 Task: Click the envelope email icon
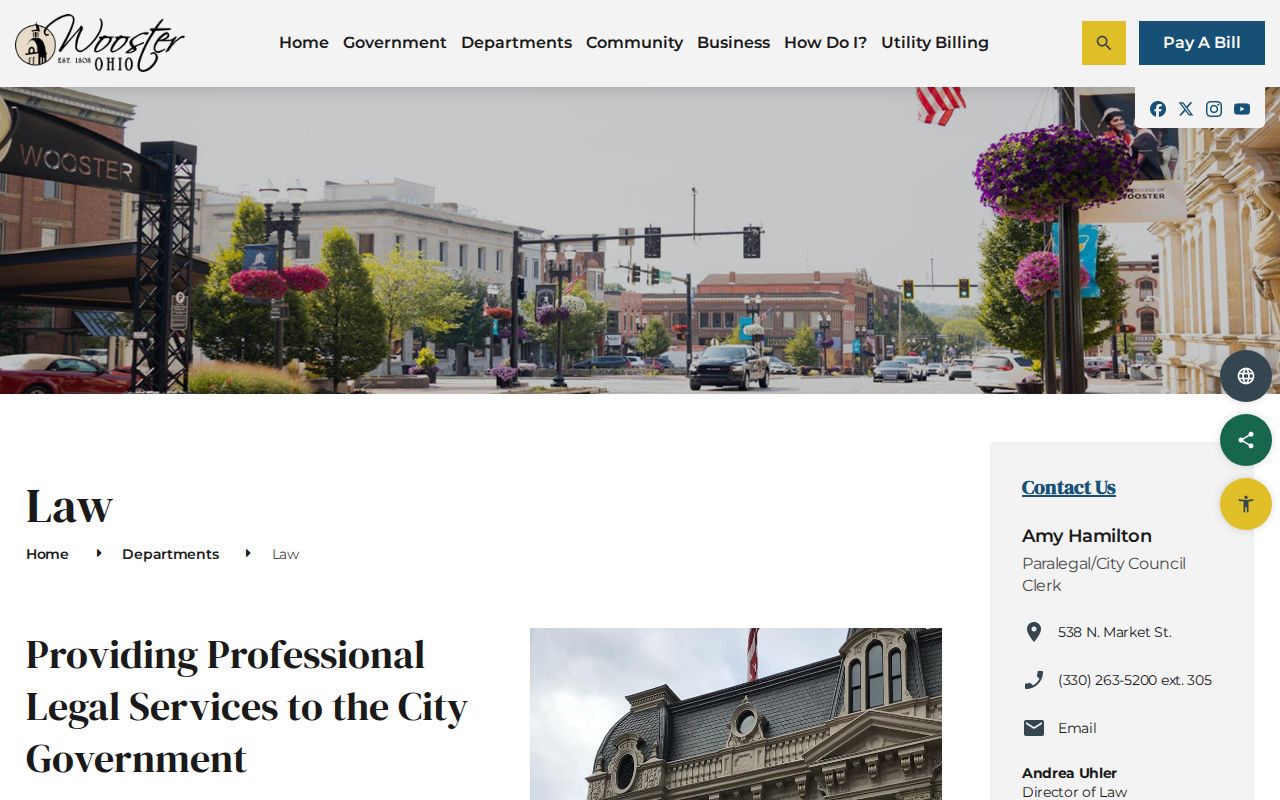(x=1034, y=728)
